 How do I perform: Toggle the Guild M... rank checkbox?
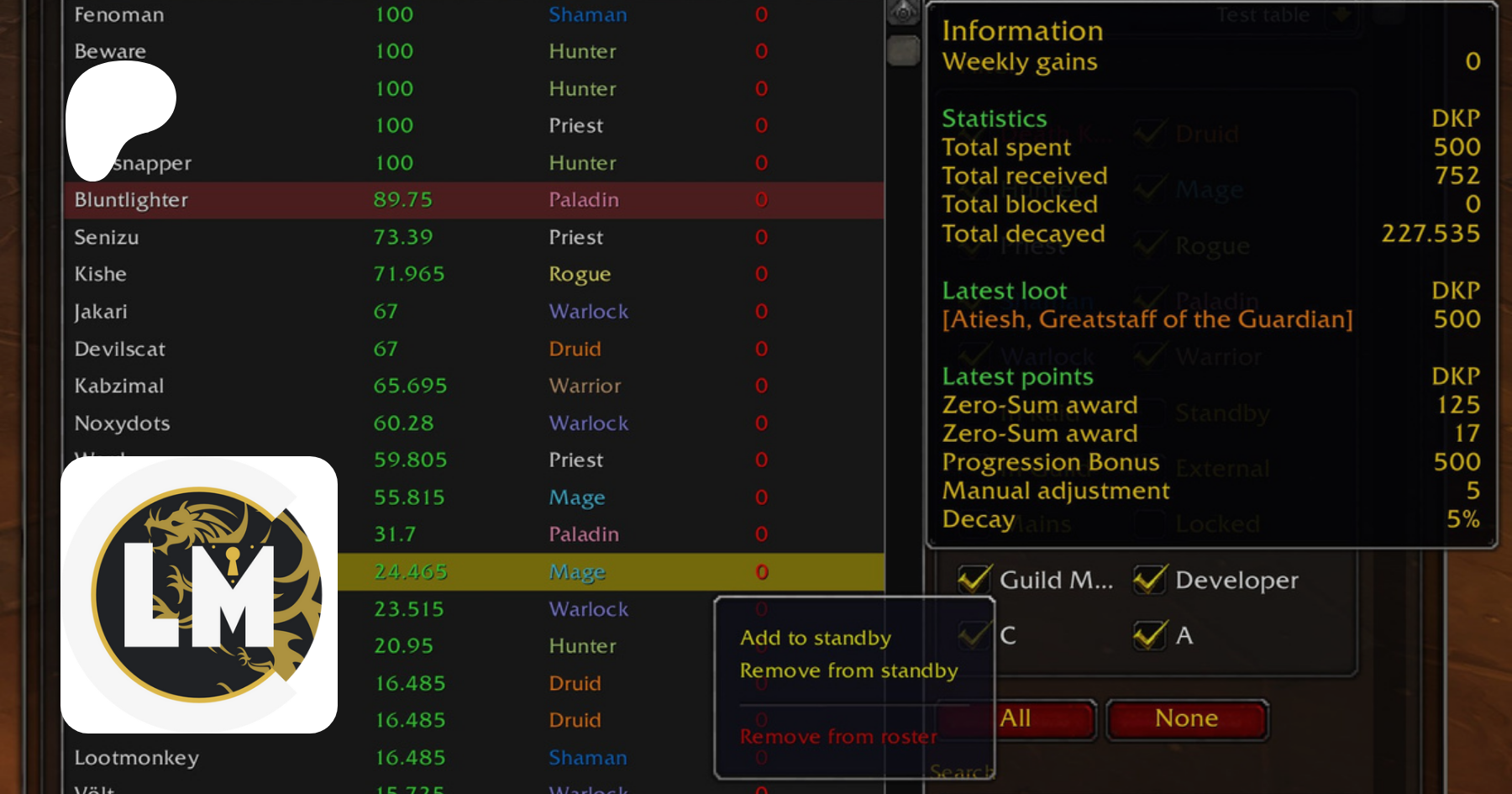click(974, 580)
